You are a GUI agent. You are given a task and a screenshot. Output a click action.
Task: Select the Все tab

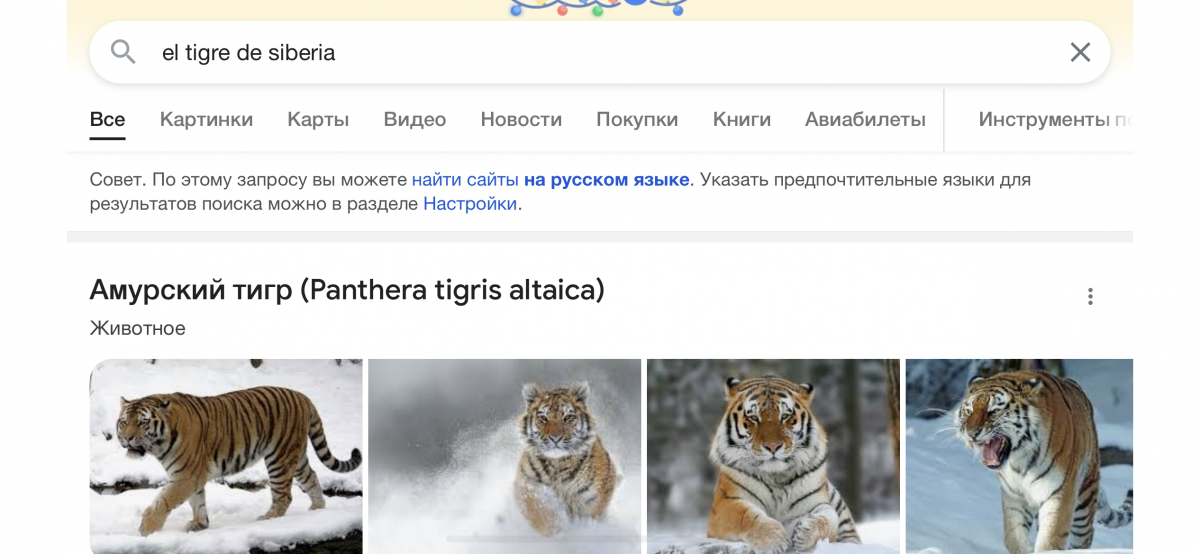pos(107,120)
